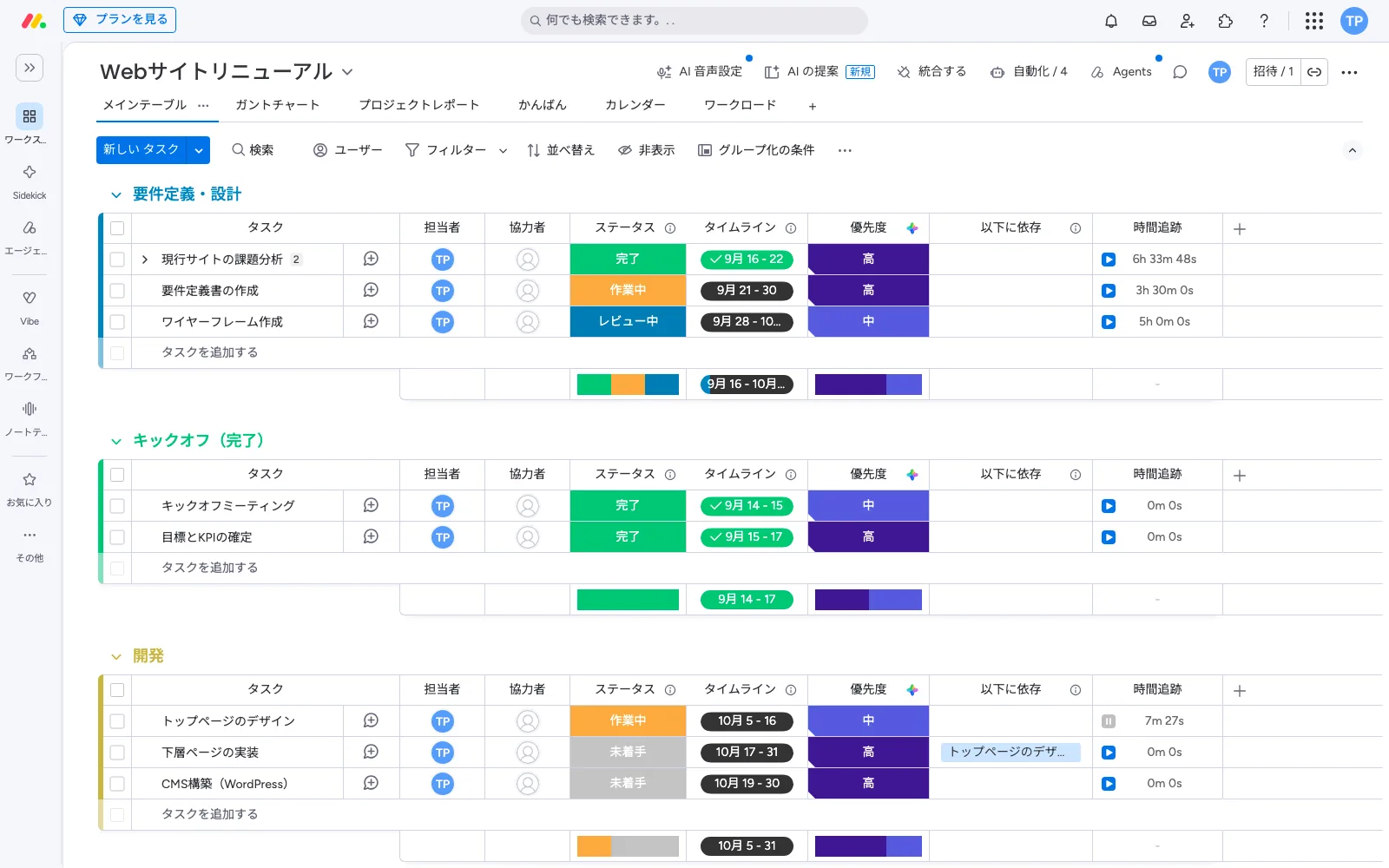Start time tracking for ワイヤーフレーム作成
Image resolution: width=1389 pixels, height=868 pixels.
pyautogui.click(x=1109, y=322)
